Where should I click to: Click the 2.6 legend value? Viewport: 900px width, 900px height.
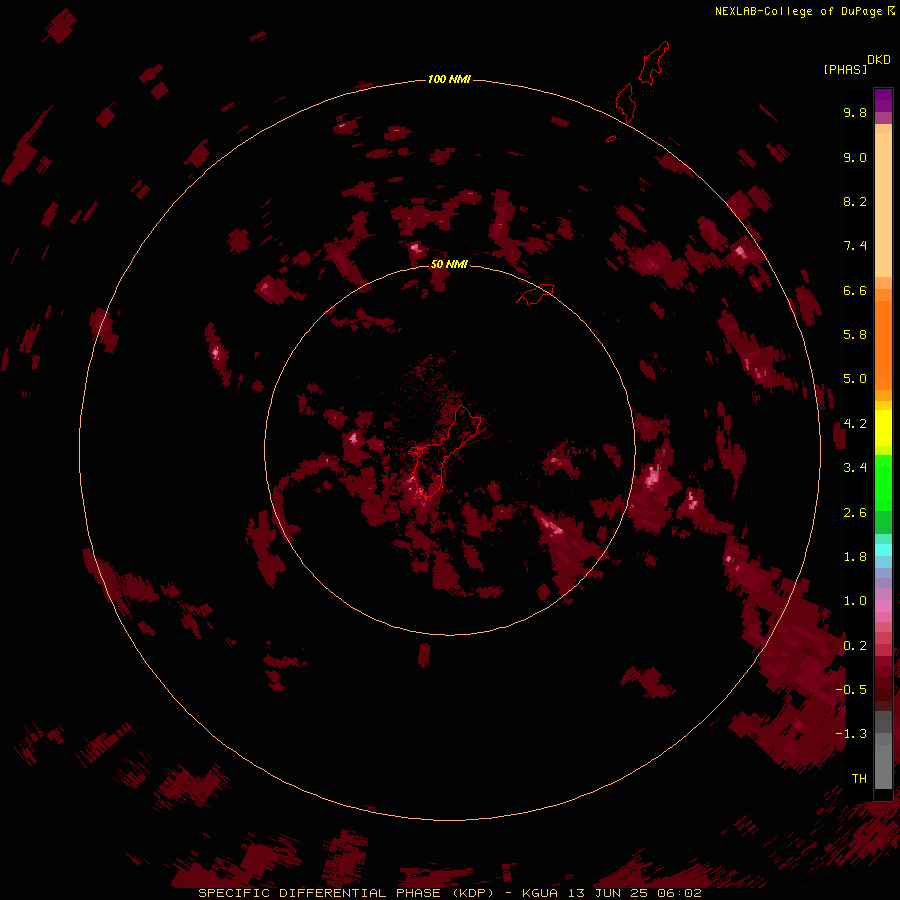(x=855, y=513)
